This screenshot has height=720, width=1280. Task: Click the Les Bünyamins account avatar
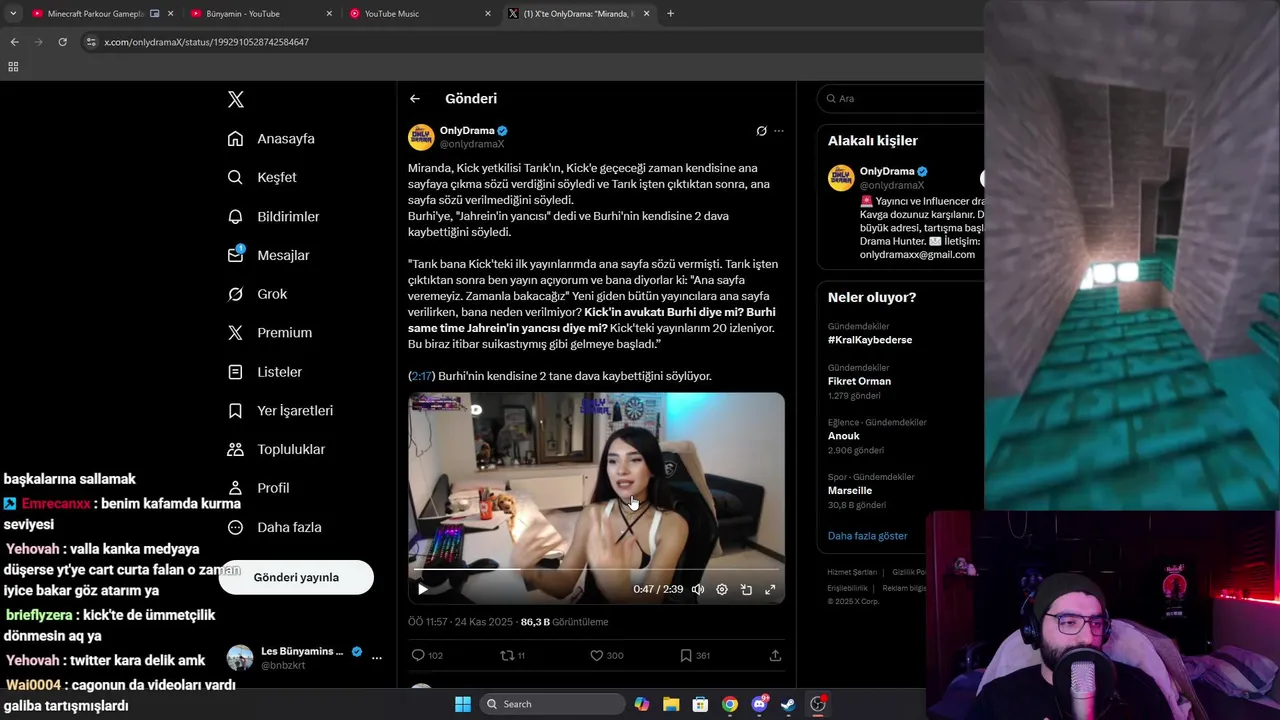(240, 657)
